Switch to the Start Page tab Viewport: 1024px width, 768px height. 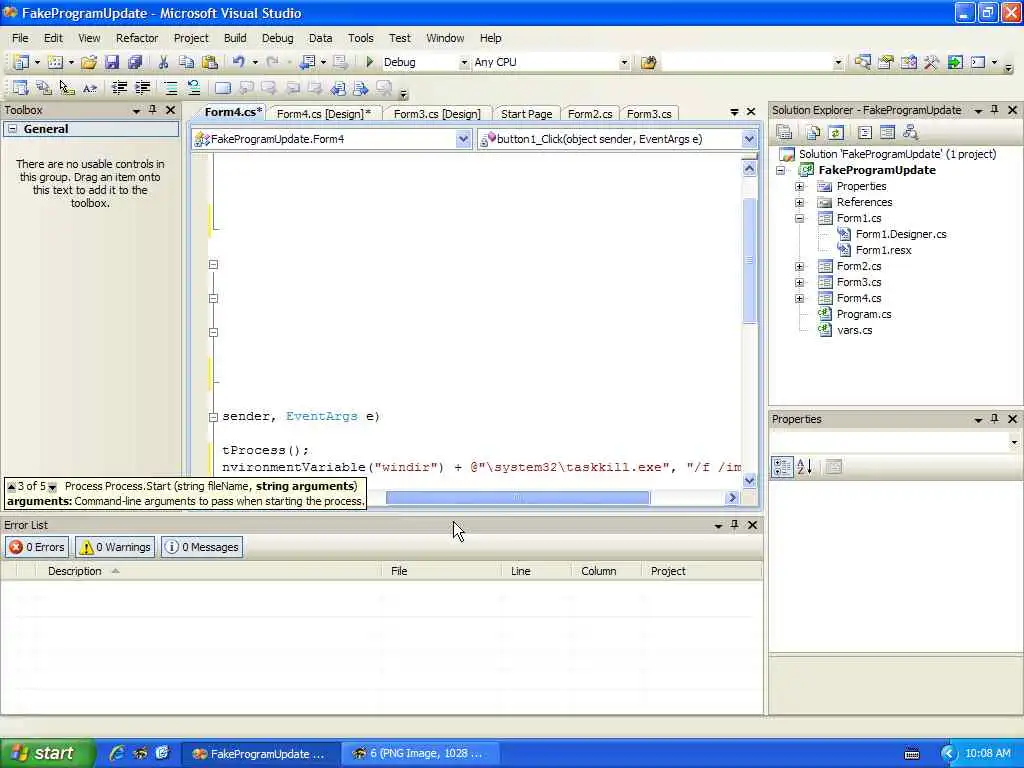click(x=526, y=114)
